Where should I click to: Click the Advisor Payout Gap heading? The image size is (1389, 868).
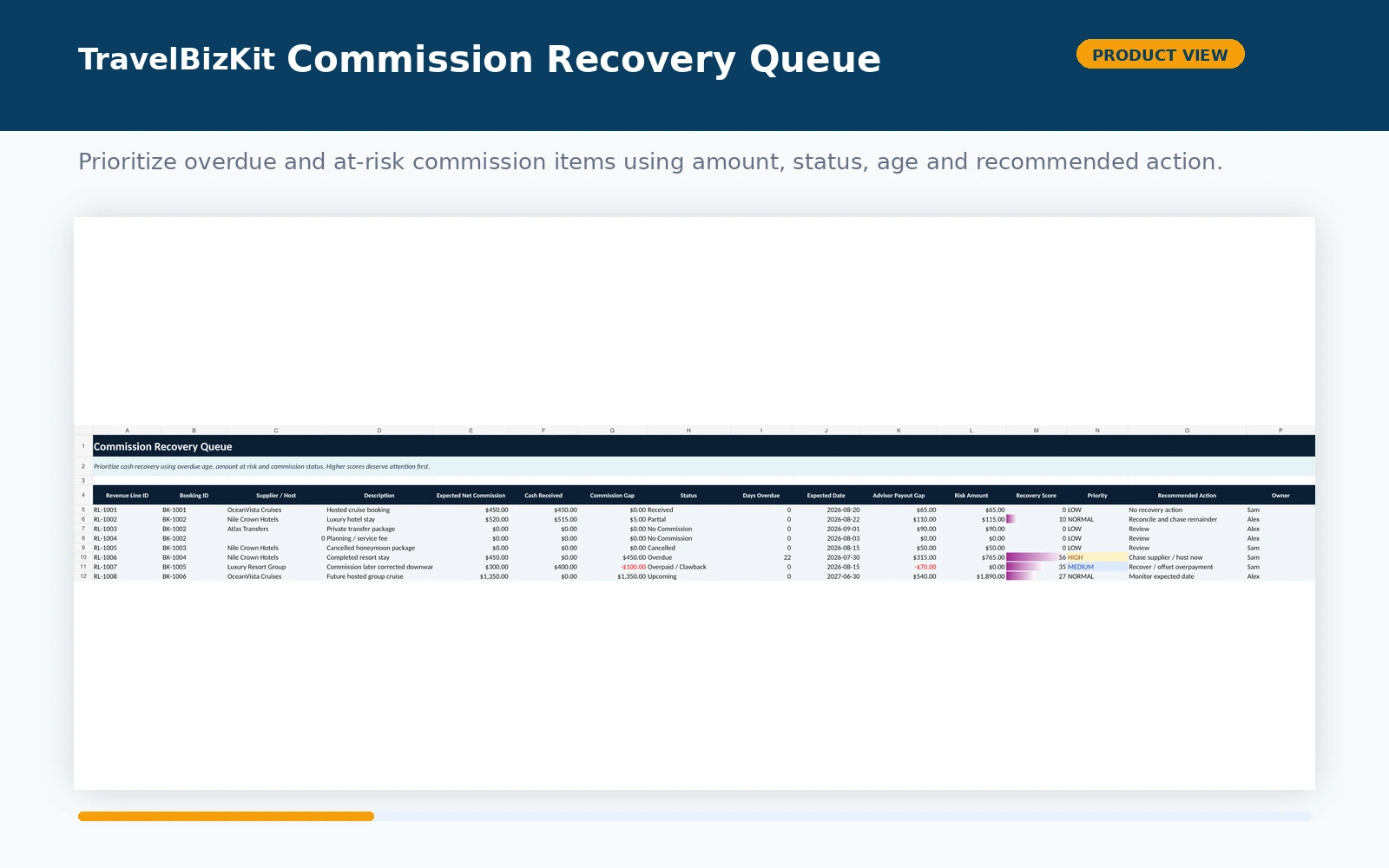pos(899,496)
